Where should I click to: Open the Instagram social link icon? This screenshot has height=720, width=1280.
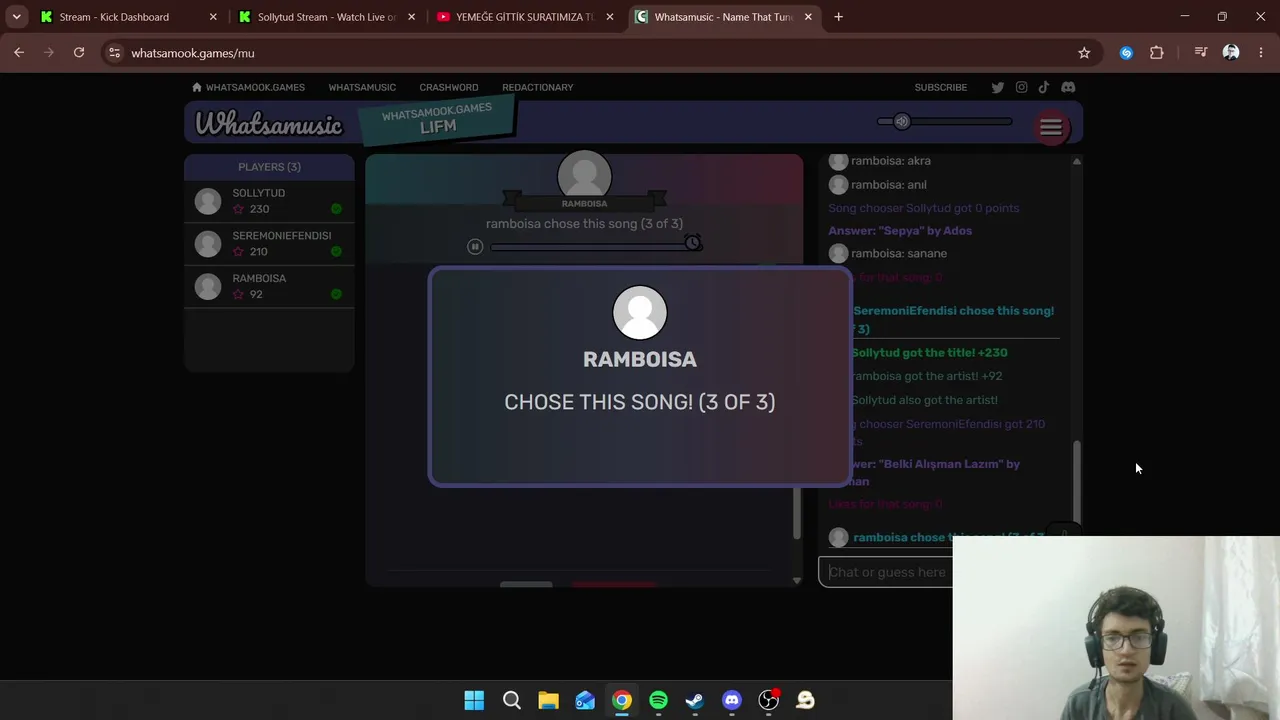click(x=1021, y=87)
